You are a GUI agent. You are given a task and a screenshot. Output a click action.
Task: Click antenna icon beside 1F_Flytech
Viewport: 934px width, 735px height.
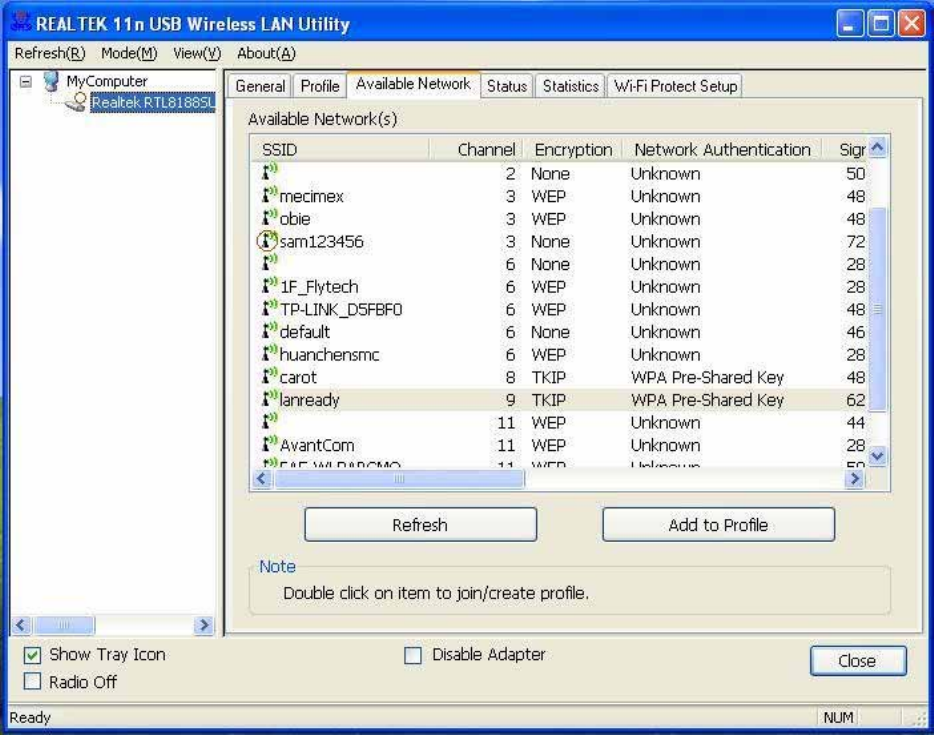pyautogui.click(x=269, y=285)
